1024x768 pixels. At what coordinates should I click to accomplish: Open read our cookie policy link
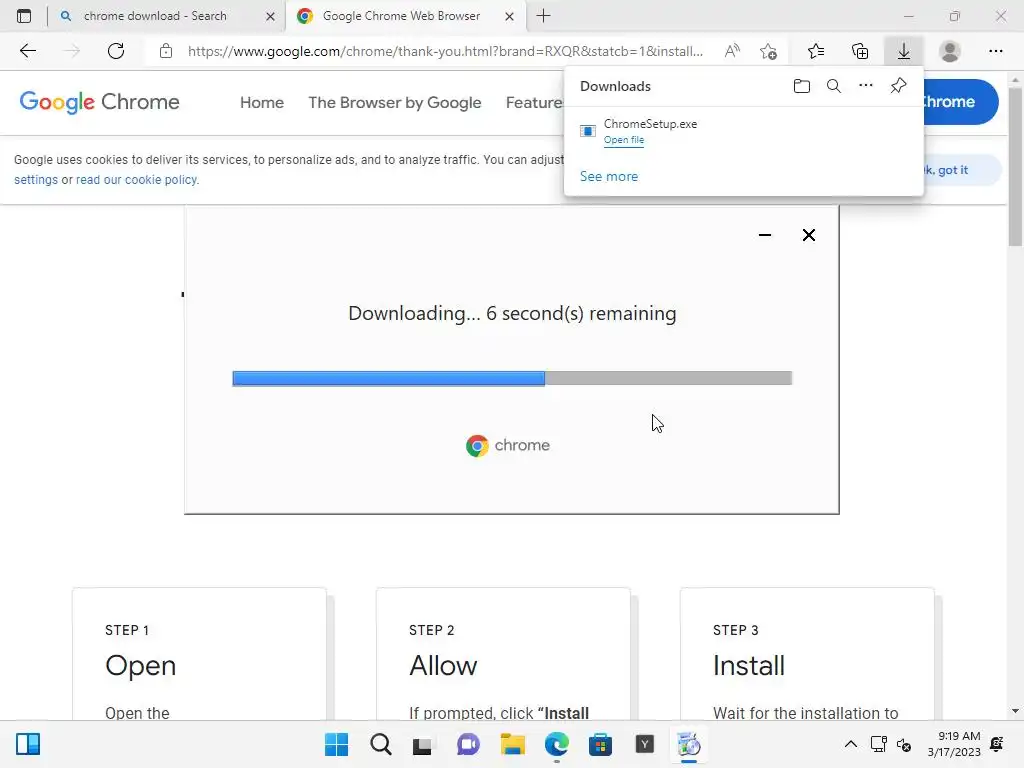[136, 180]
